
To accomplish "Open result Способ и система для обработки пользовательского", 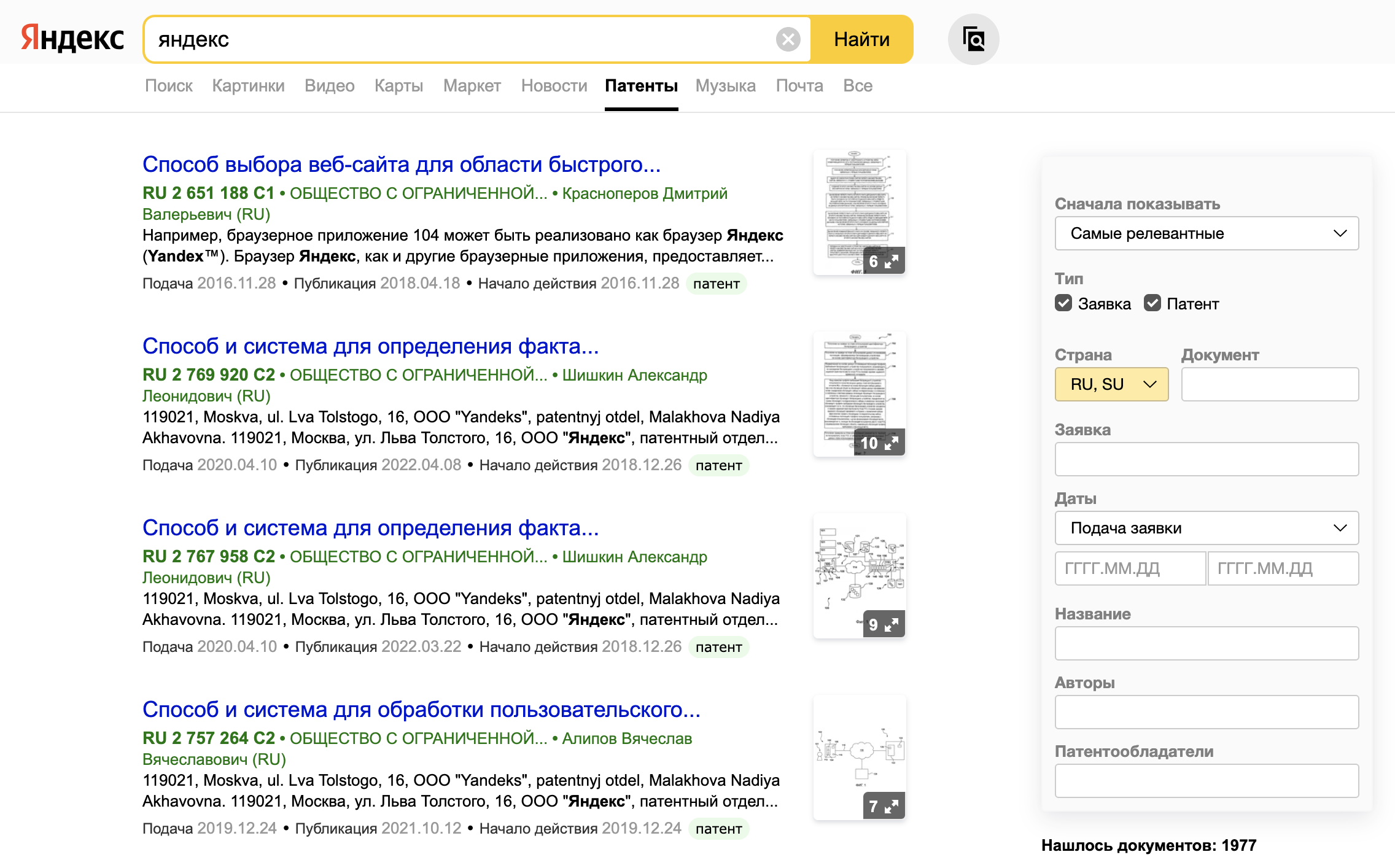I will click(x=422, y=710).
